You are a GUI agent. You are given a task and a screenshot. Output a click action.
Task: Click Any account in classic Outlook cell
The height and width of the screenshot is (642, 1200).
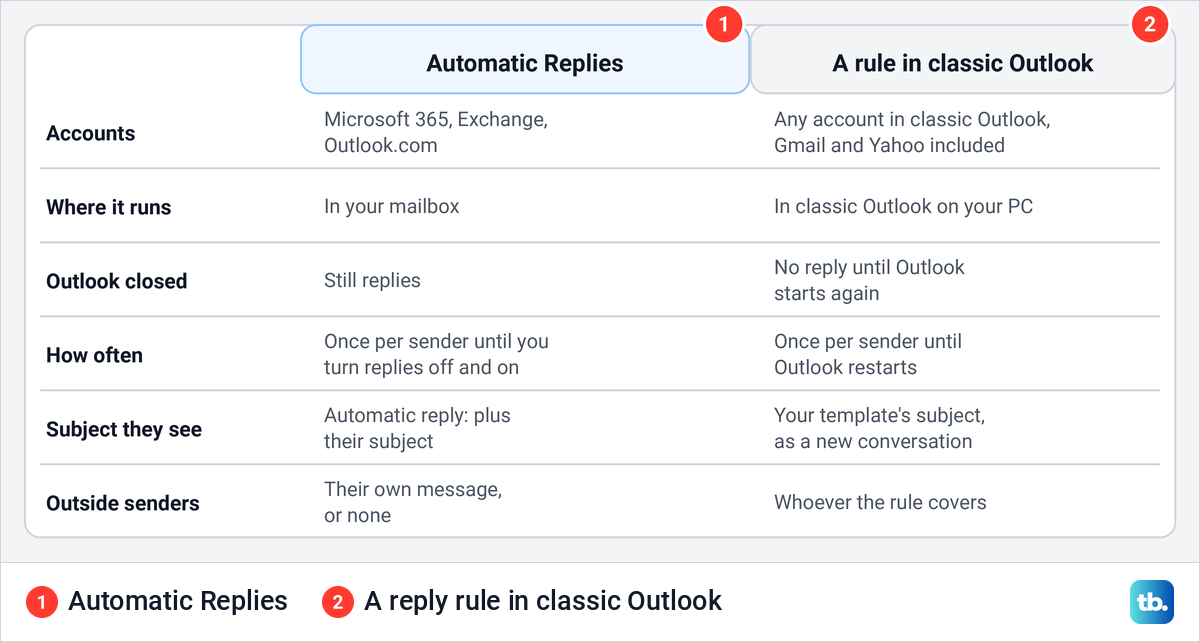[x=912, y=132]
